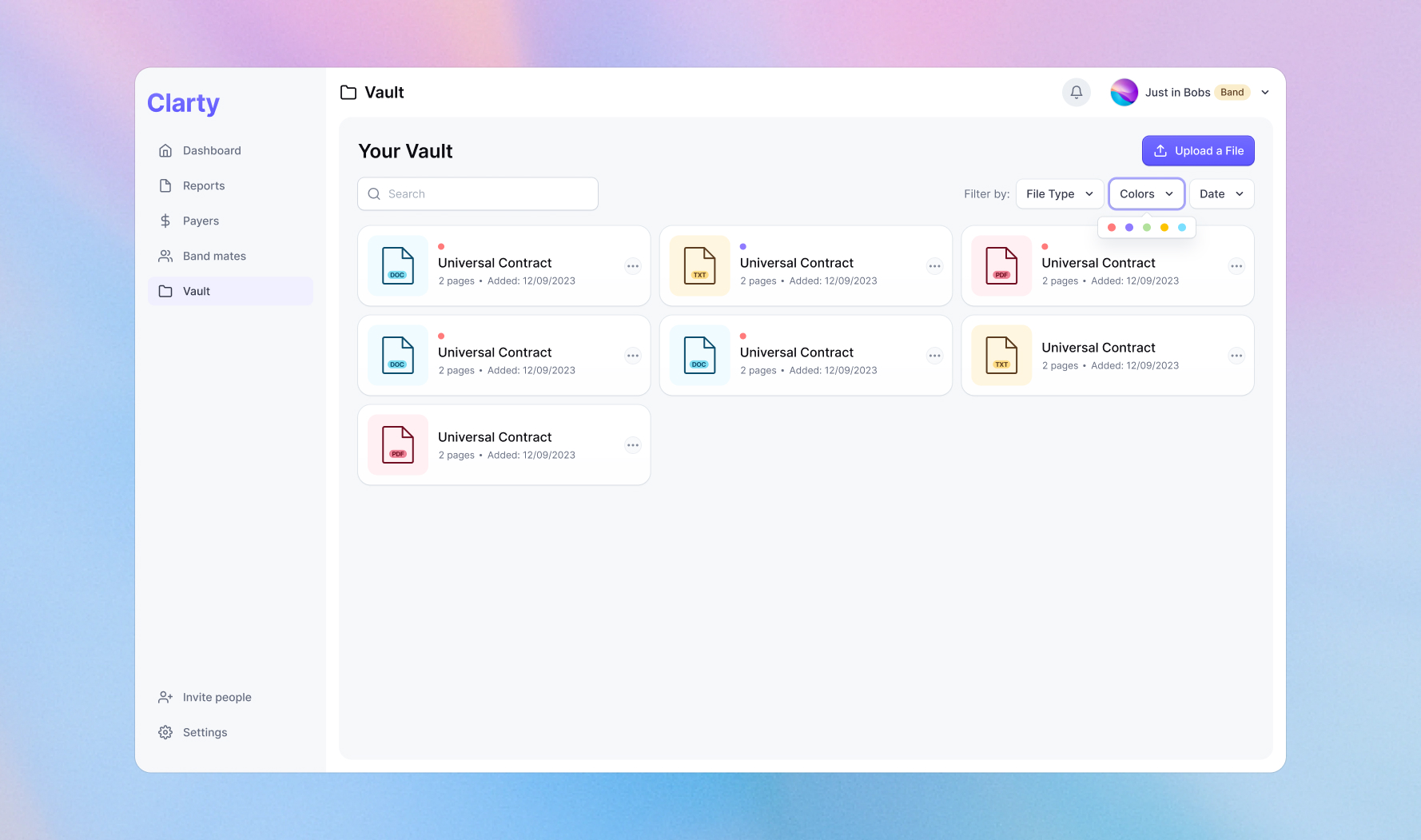Click the search magnifier icon

pyautogui.click(x=374, y=193)
